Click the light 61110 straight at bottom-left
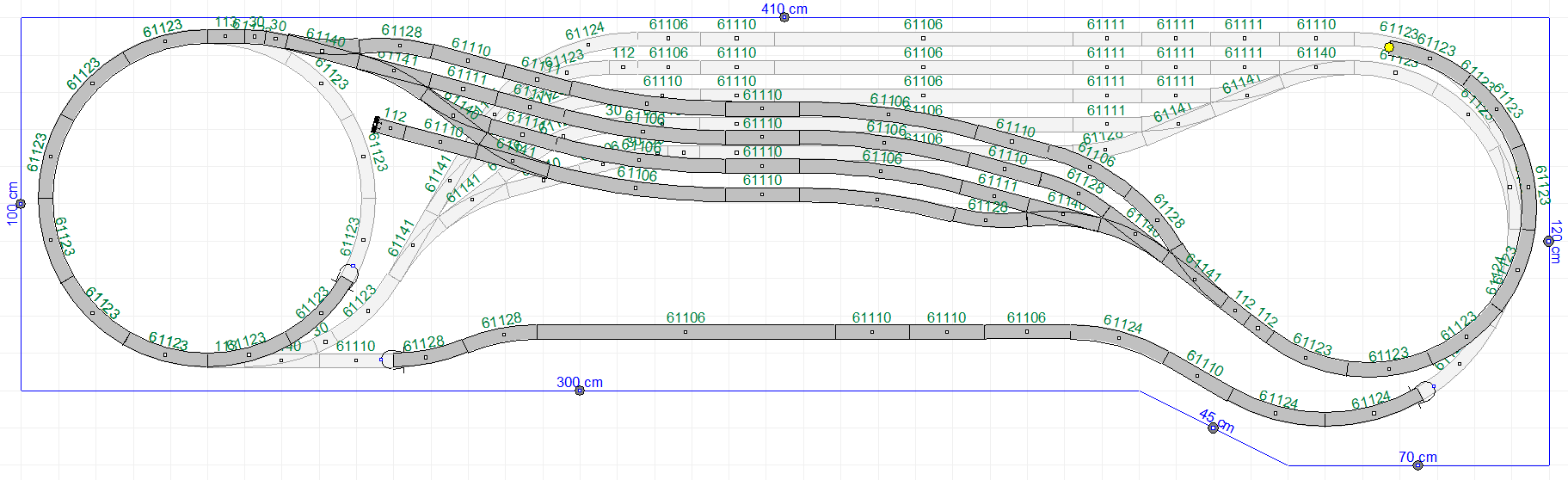The height and width of the screenshot is (480, 1568). 355,360
